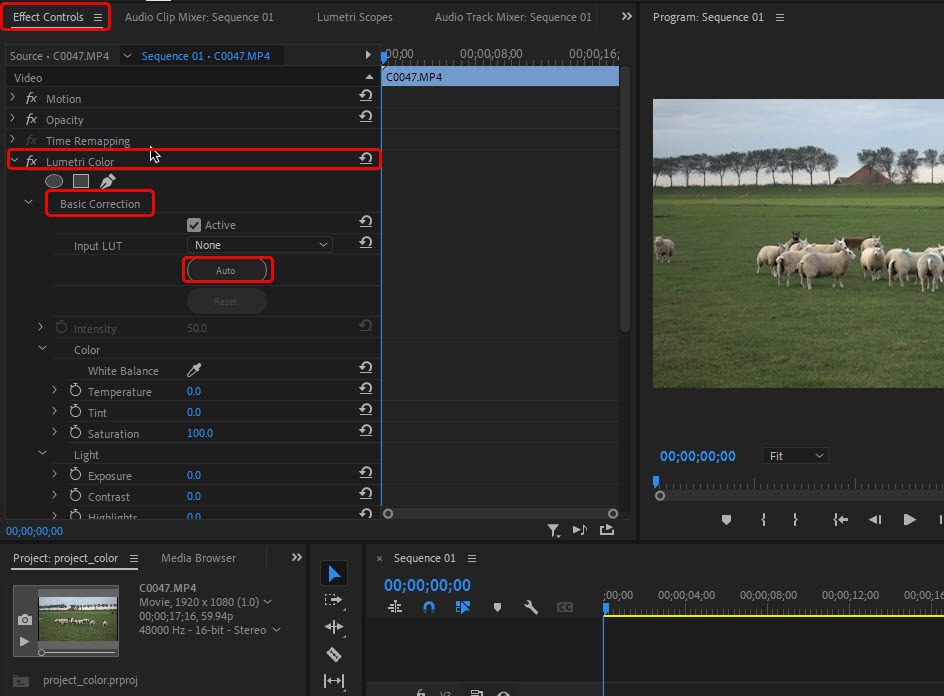Select the rectangle mask tool under Lumetri Color

click(81, 181)
